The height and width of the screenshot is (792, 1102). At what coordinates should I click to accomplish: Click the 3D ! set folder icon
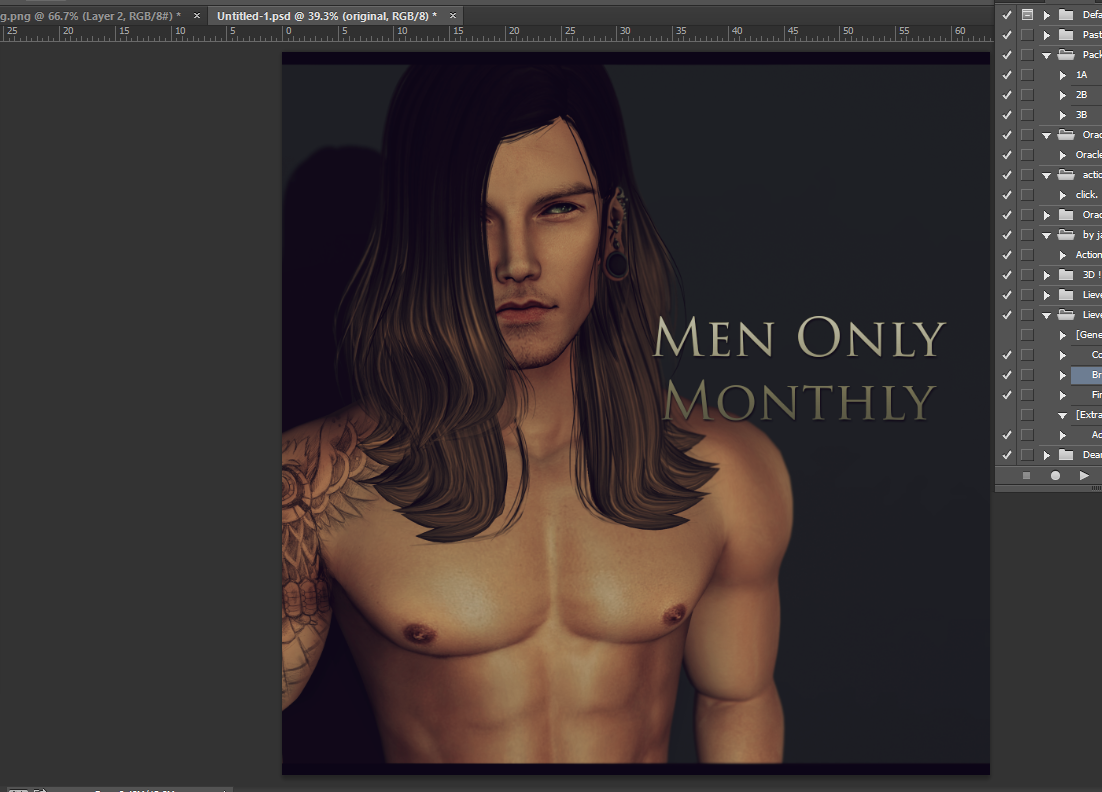coord(1066,275)
